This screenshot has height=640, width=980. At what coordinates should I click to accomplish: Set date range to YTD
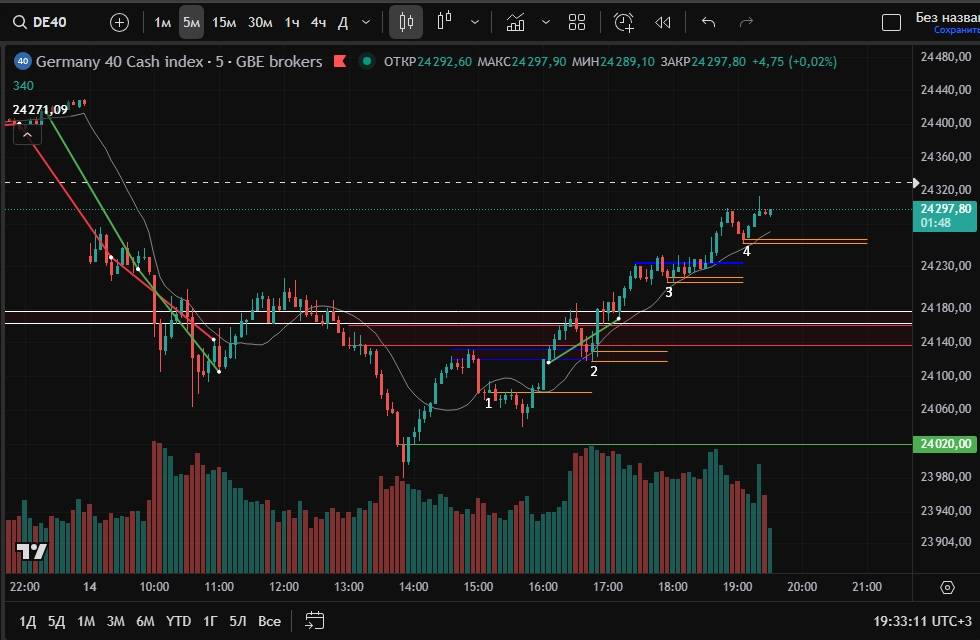point(179,621)
